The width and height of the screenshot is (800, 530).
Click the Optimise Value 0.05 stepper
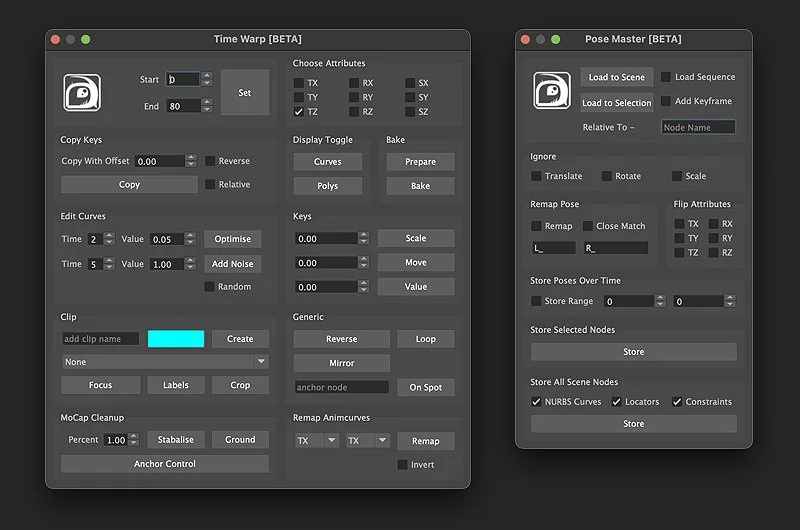tap(190, 239)
